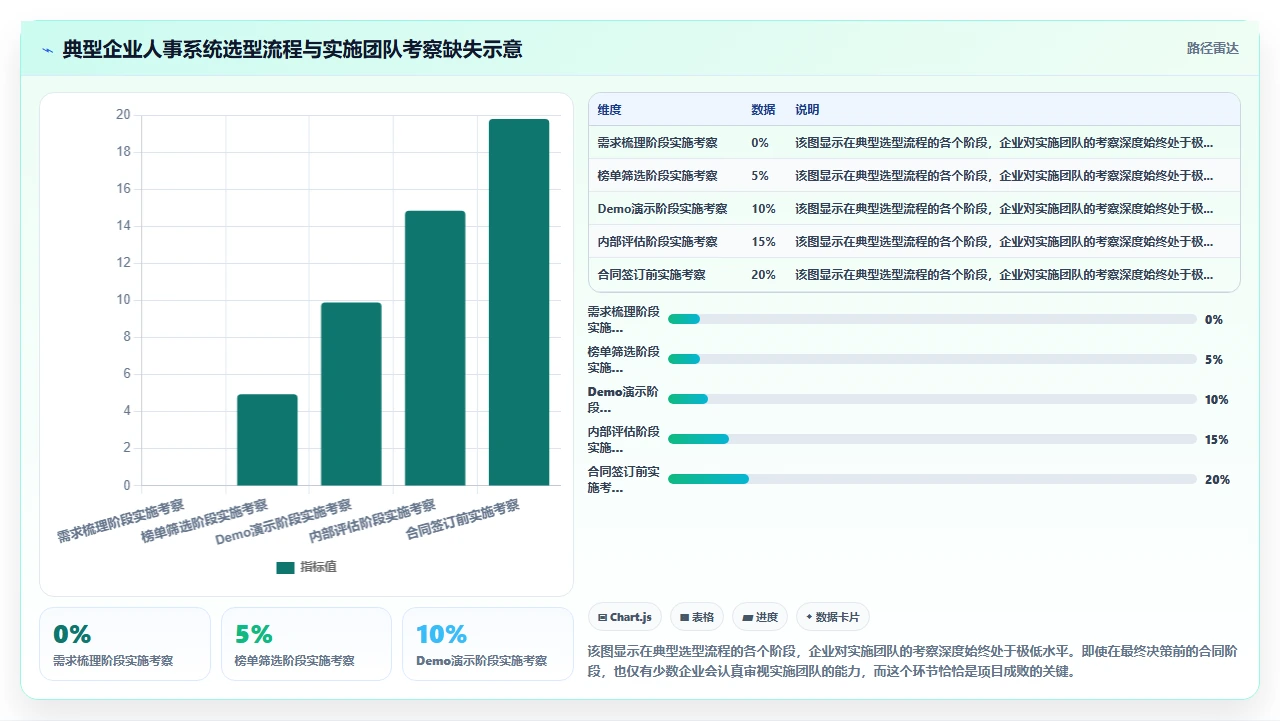The height and width of the screenshot is (721, 1280).
Task: Click the 合同签订前实施考察 bar in the chart
Action: 519,302
